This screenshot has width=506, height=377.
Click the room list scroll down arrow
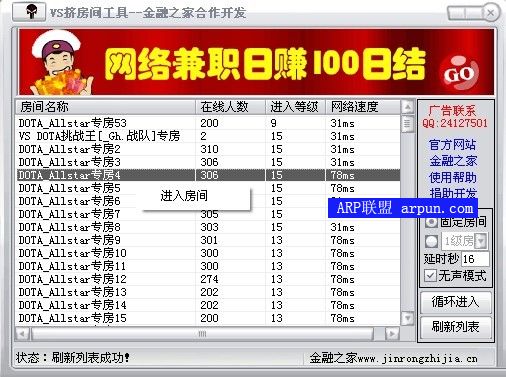(407, 318)
